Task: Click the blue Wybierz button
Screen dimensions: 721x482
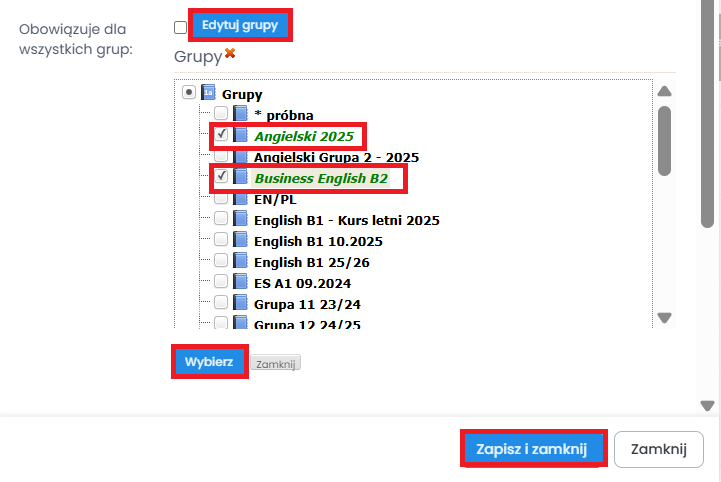Action: [209, 362]
